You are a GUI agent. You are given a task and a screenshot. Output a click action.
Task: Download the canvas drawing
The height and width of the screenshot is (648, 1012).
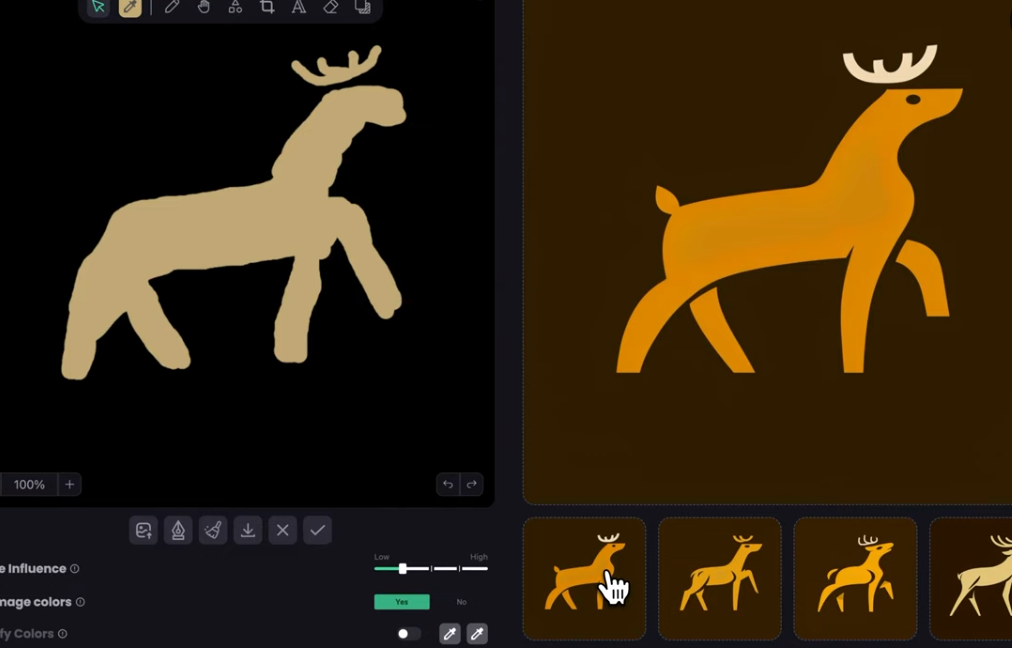[x=248, y=530]
